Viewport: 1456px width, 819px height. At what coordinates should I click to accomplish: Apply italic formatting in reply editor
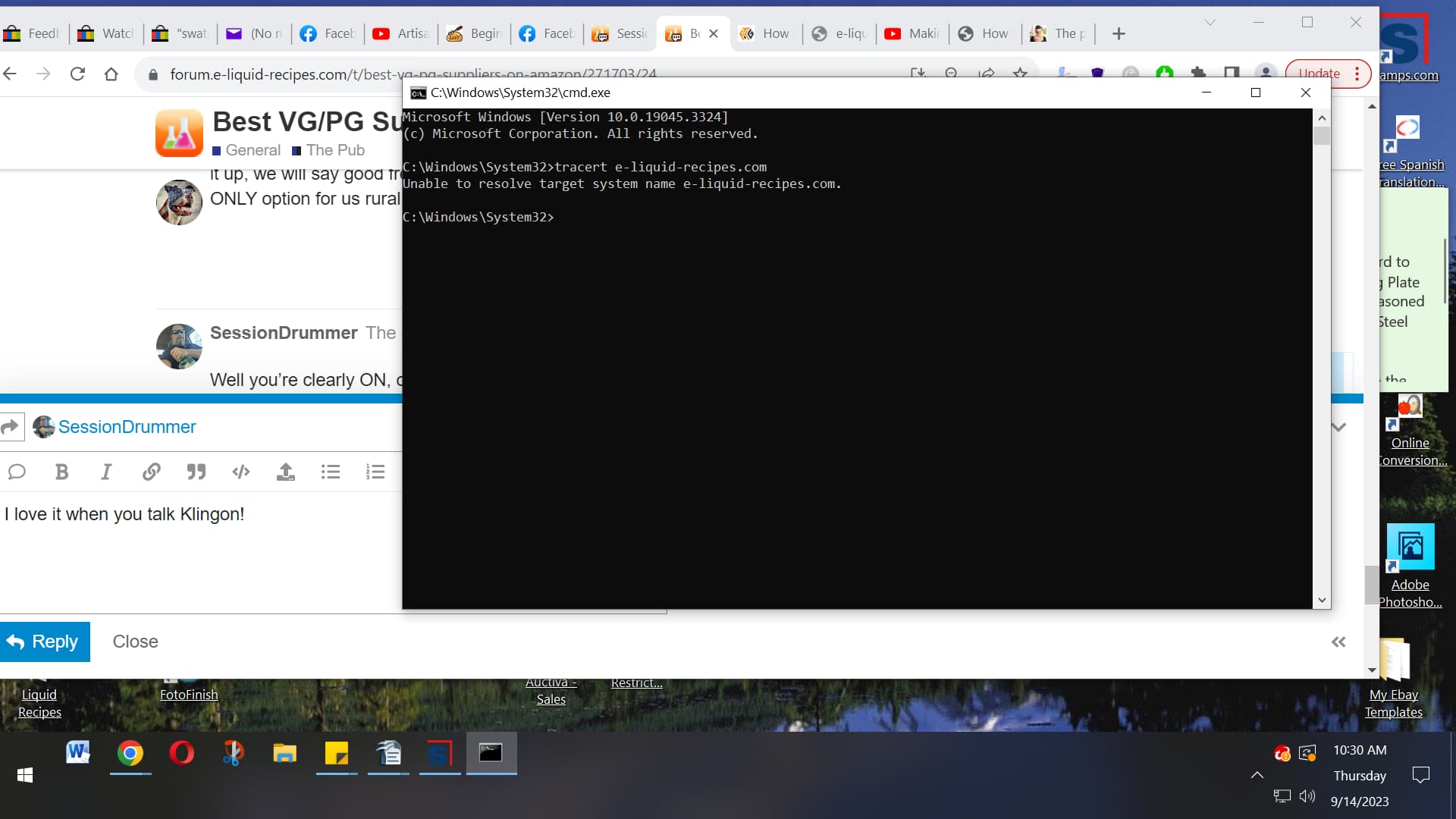(x=106, y=472)
